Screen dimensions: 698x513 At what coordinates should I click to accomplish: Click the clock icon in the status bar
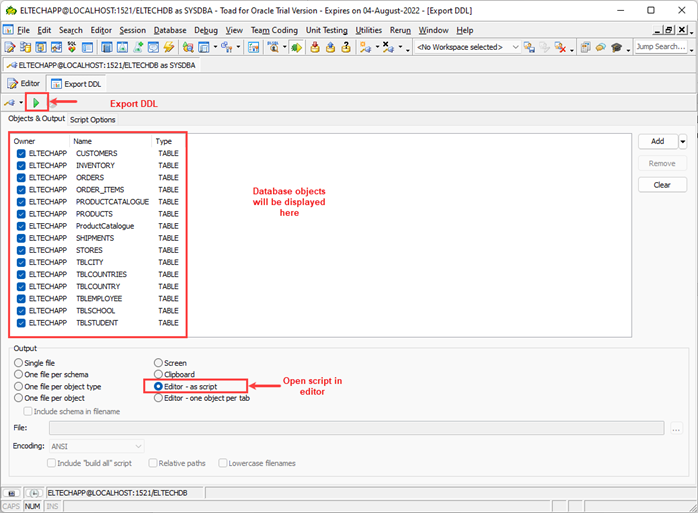pos(34,493)
